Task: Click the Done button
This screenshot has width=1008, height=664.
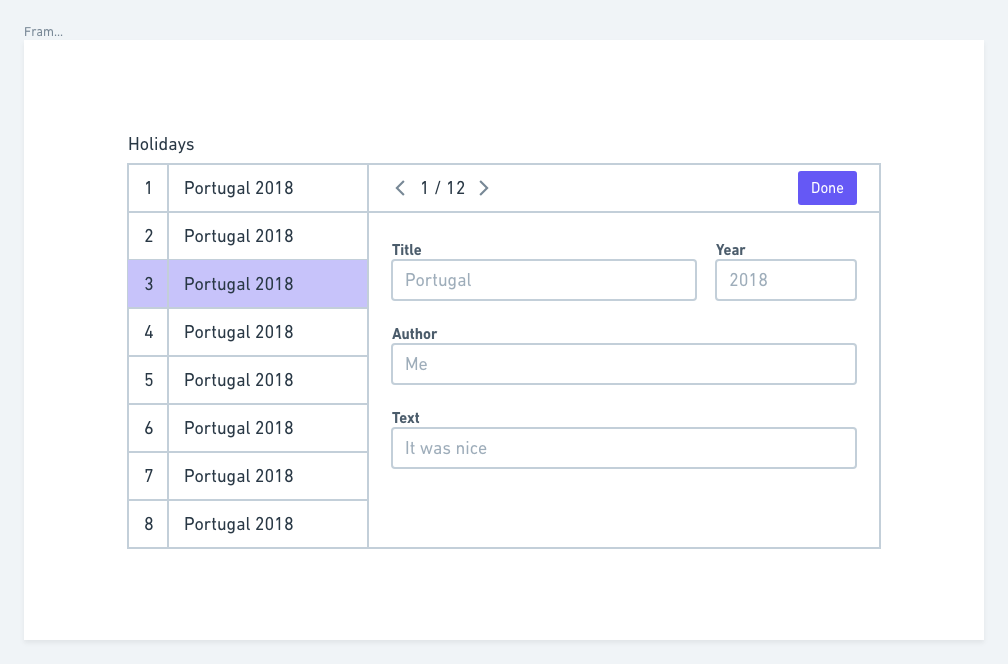Action: pyautogui.click(x=827, y=188)
